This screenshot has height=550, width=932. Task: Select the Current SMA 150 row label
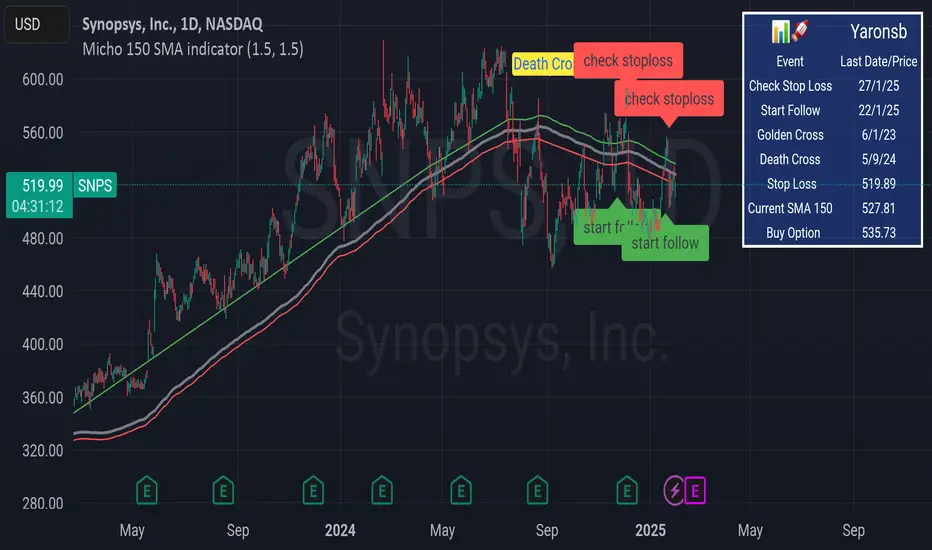pos(790,208)
